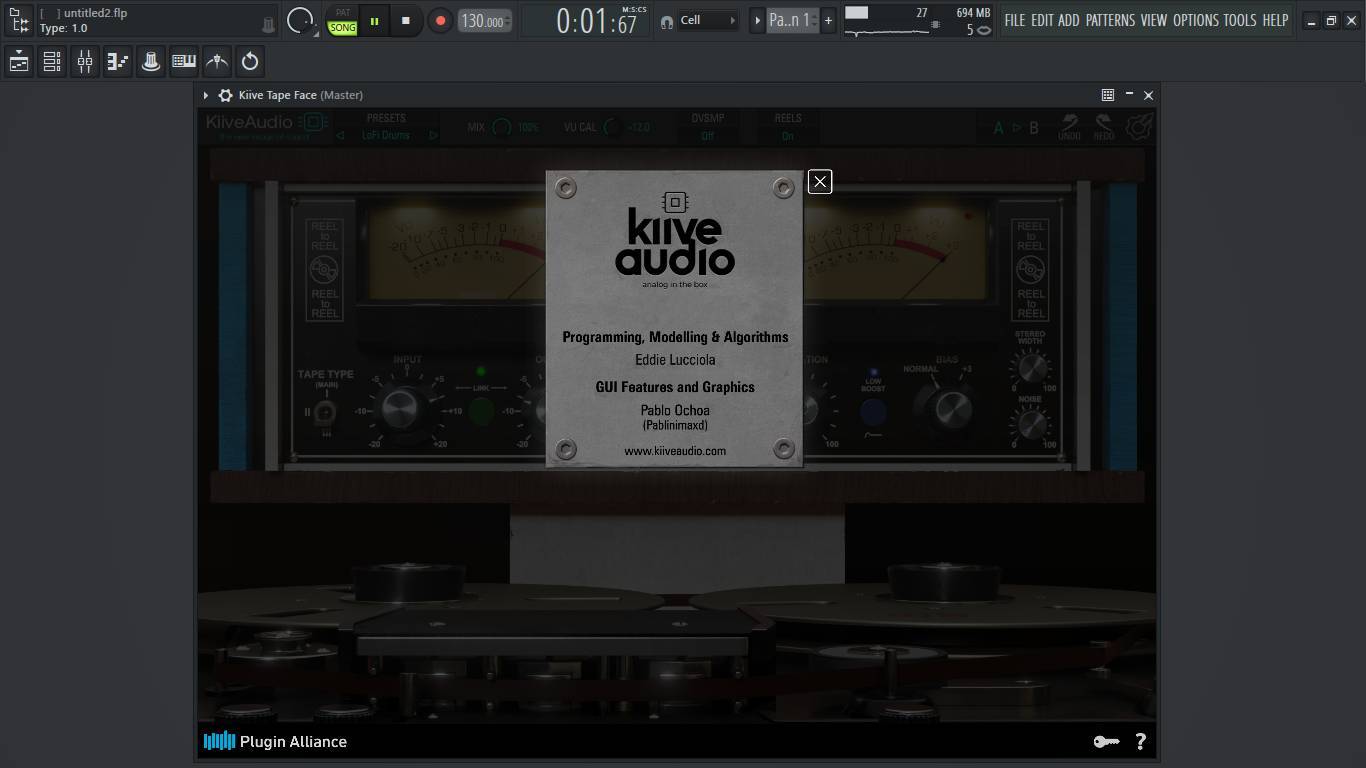This screenshot has height=768, width=1366.
Task: Switch to PAT mode
Action: tap(343, 13)
